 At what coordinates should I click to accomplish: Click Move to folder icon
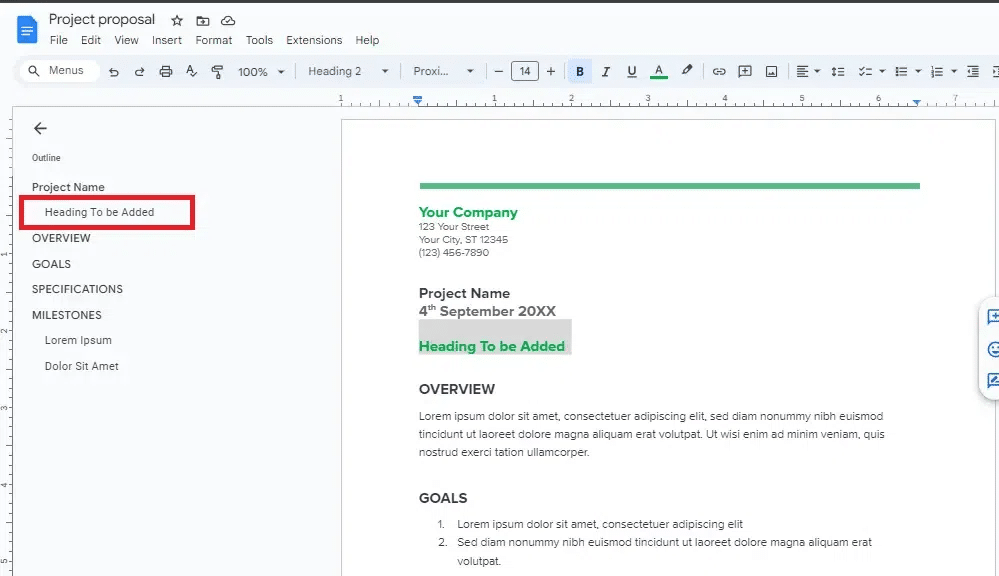pos(203,20)
